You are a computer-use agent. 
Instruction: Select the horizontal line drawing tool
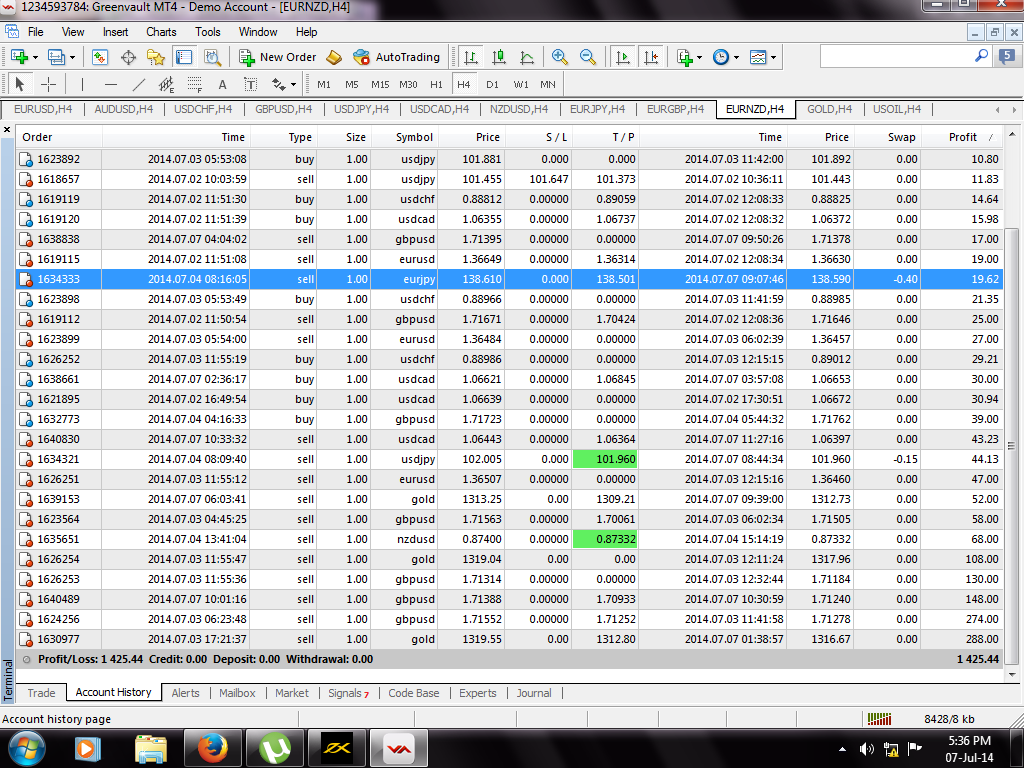pyautogui.click(x=111, y=84)
